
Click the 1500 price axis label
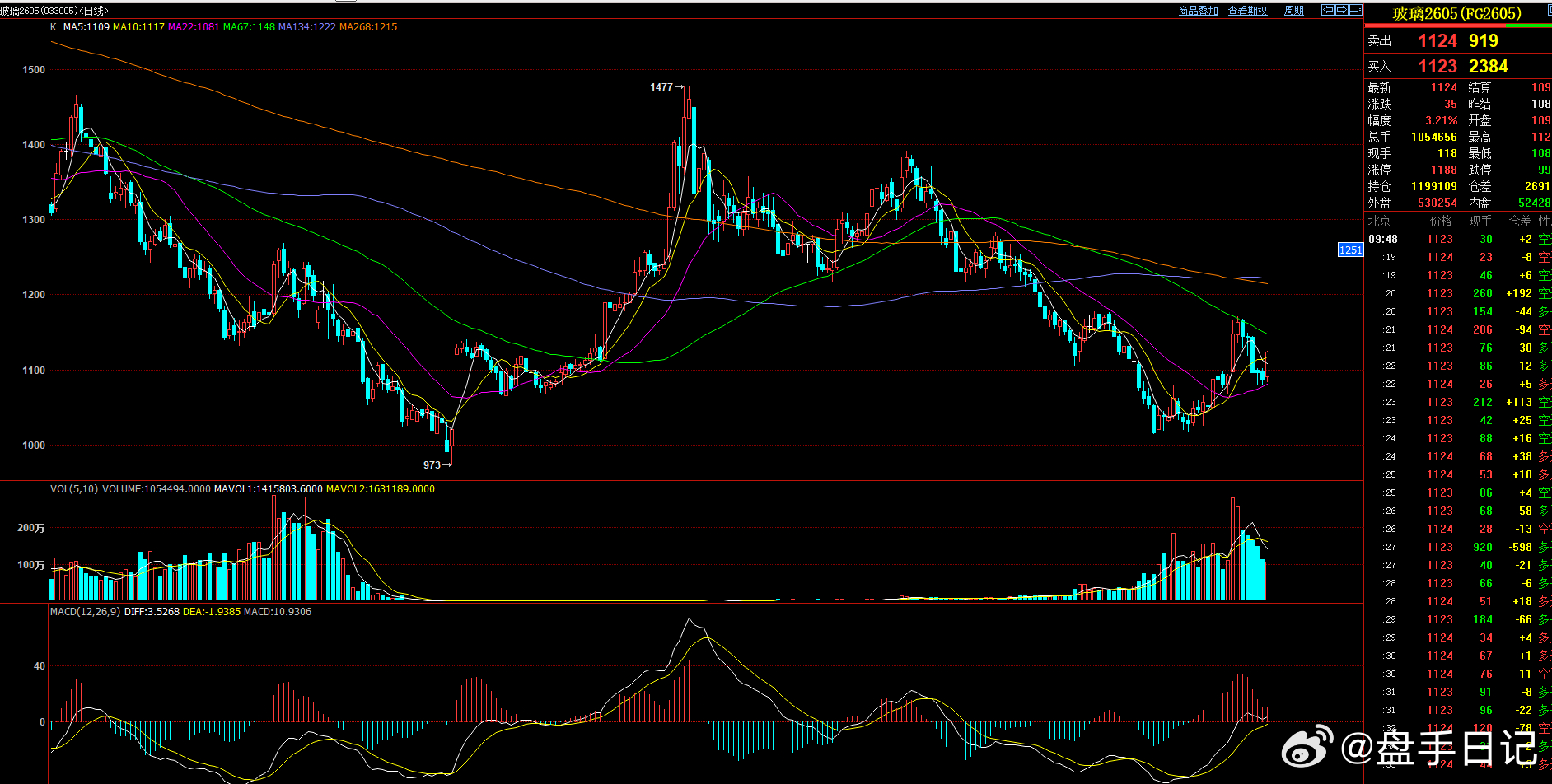tap(34, 70)
